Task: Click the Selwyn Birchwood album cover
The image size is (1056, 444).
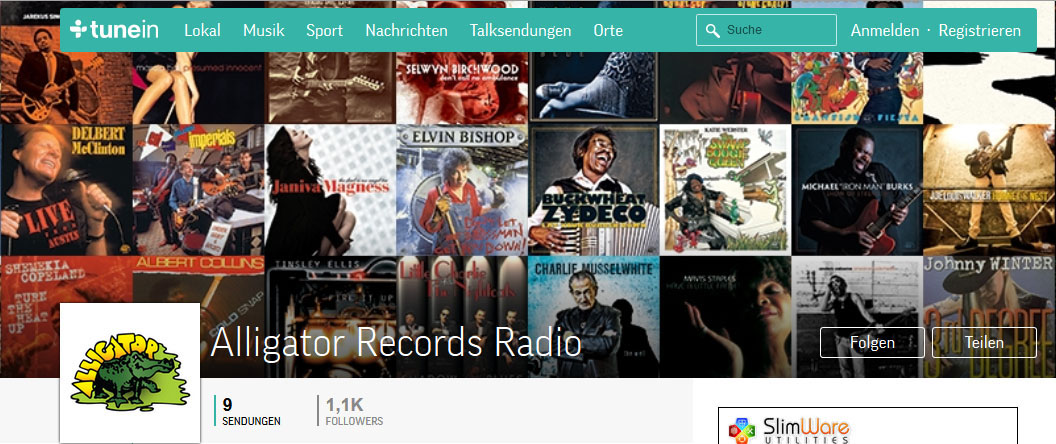Action: pyautogui.click(x=462, y=88)
